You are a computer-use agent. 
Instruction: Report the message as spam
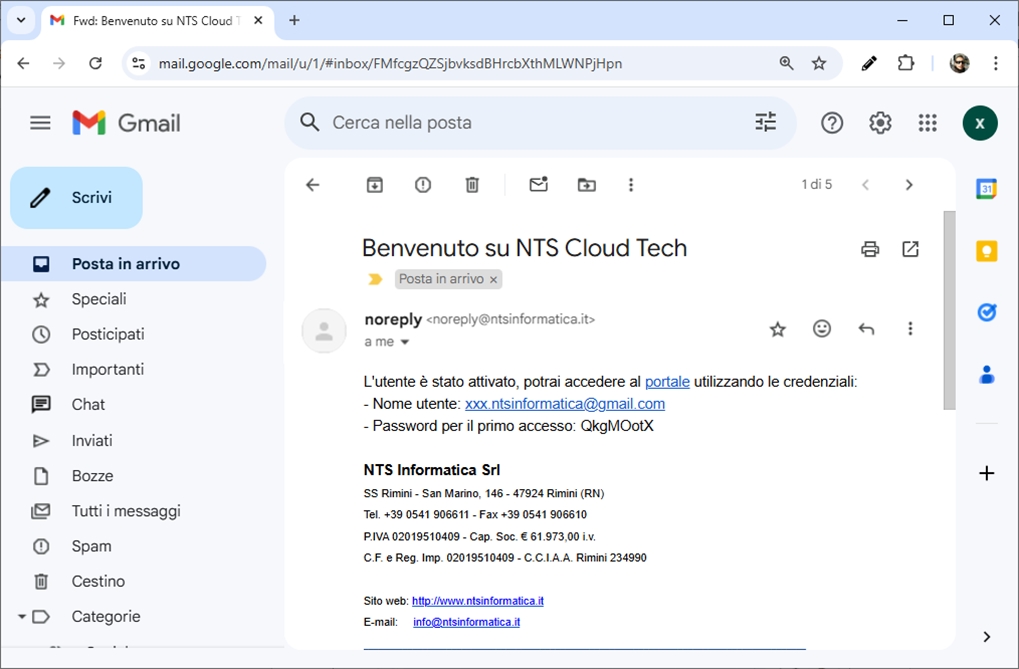tap(423, 185)
